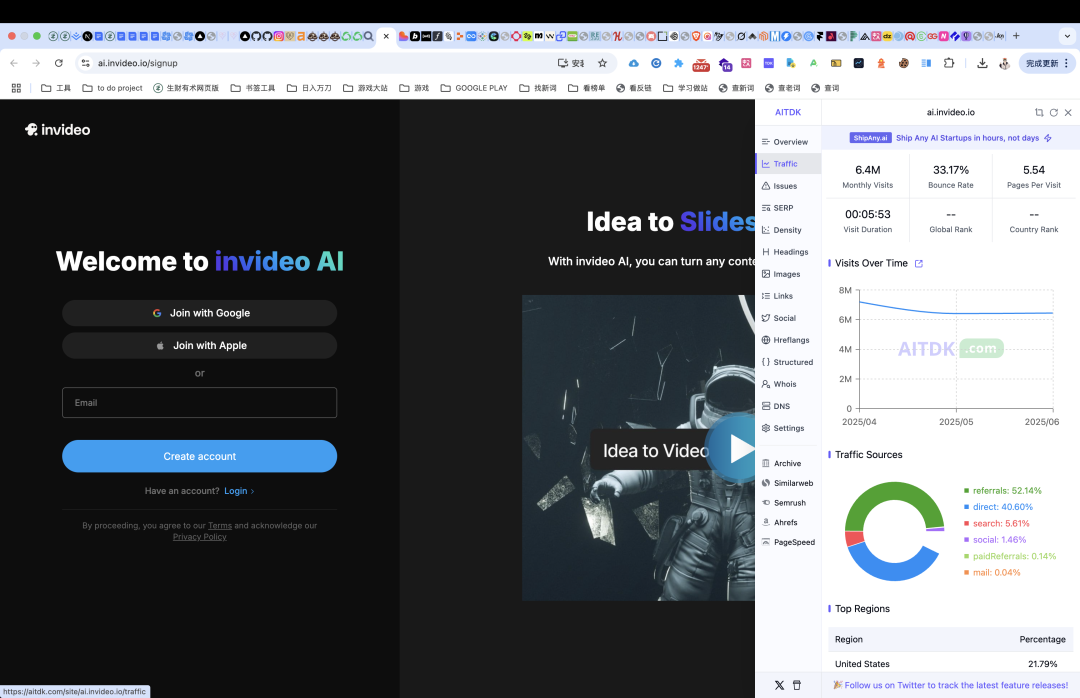The image size is (1080, 698).
Task: Click the X (Twitter) icon at panel bottom
Action: (779, 685)
